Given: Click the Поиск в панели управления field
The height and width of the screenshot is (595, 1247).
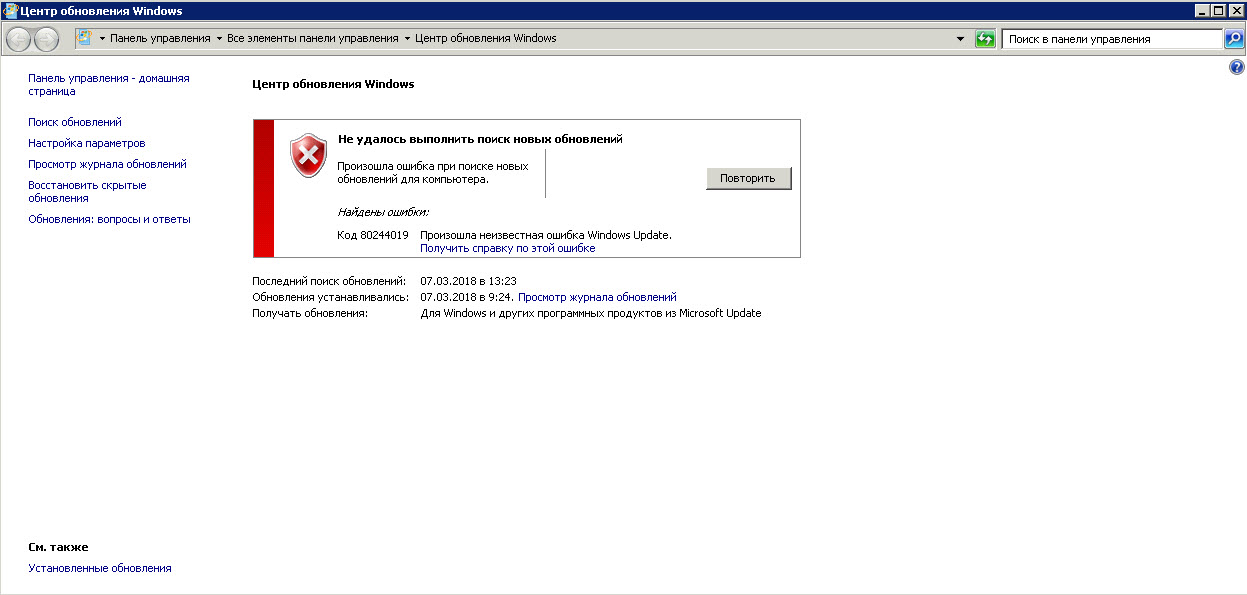Looking at the screenshot, I should pos(1112,39).
